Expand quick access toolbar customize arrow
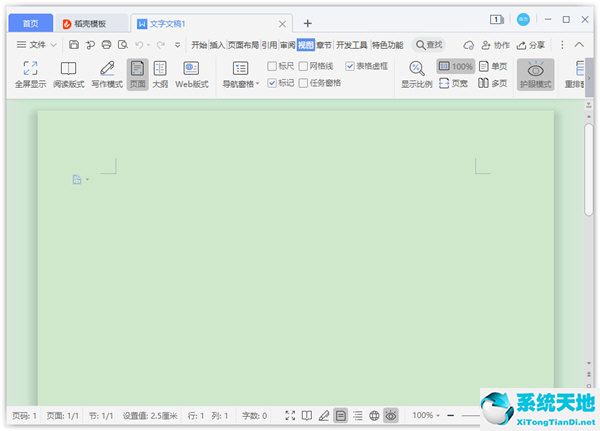Viewport: 600px width, 431px height. click(x=178, y=45)
